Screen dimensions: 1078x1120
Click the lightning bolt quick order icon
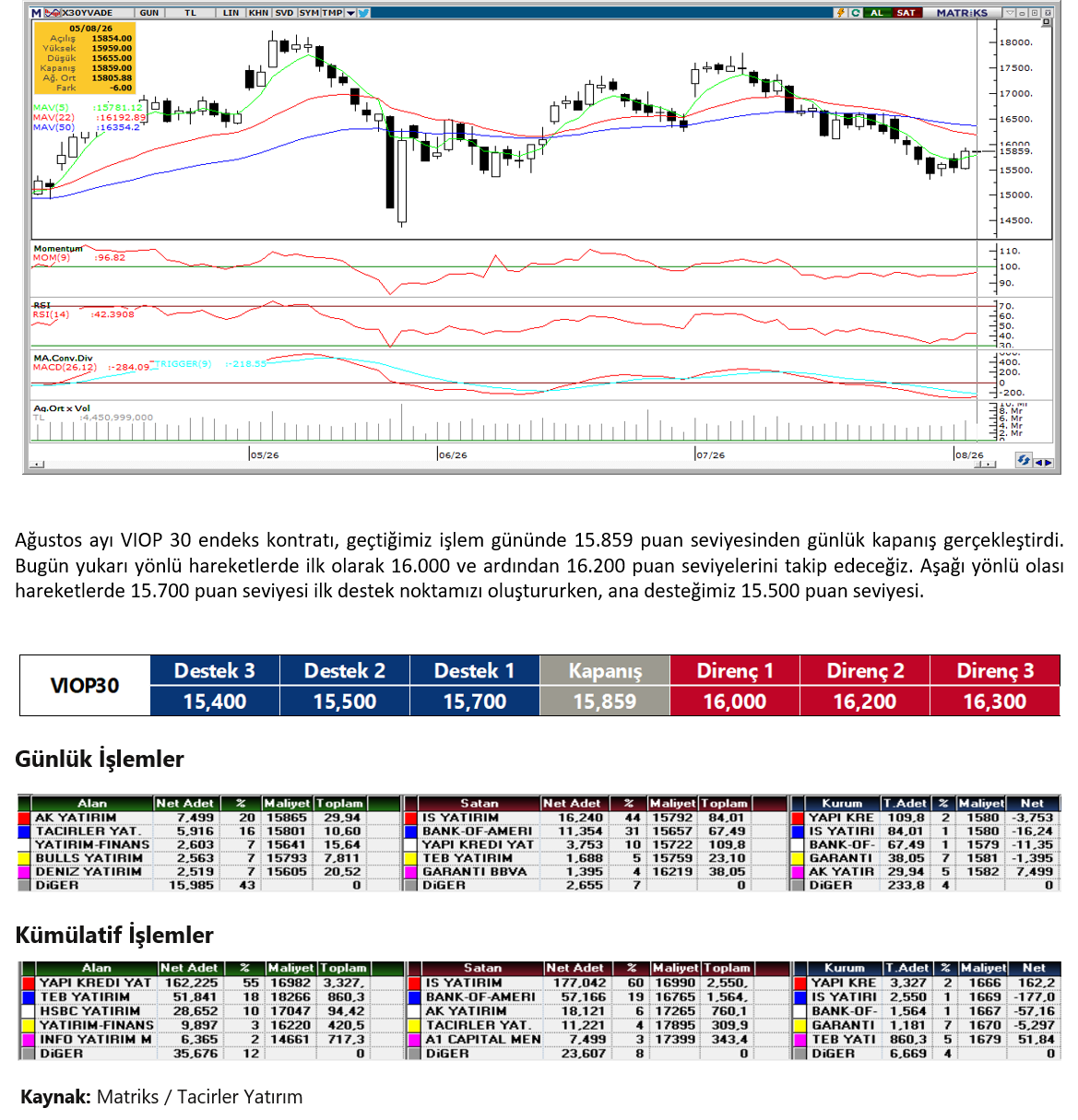[x=840, y=13]
